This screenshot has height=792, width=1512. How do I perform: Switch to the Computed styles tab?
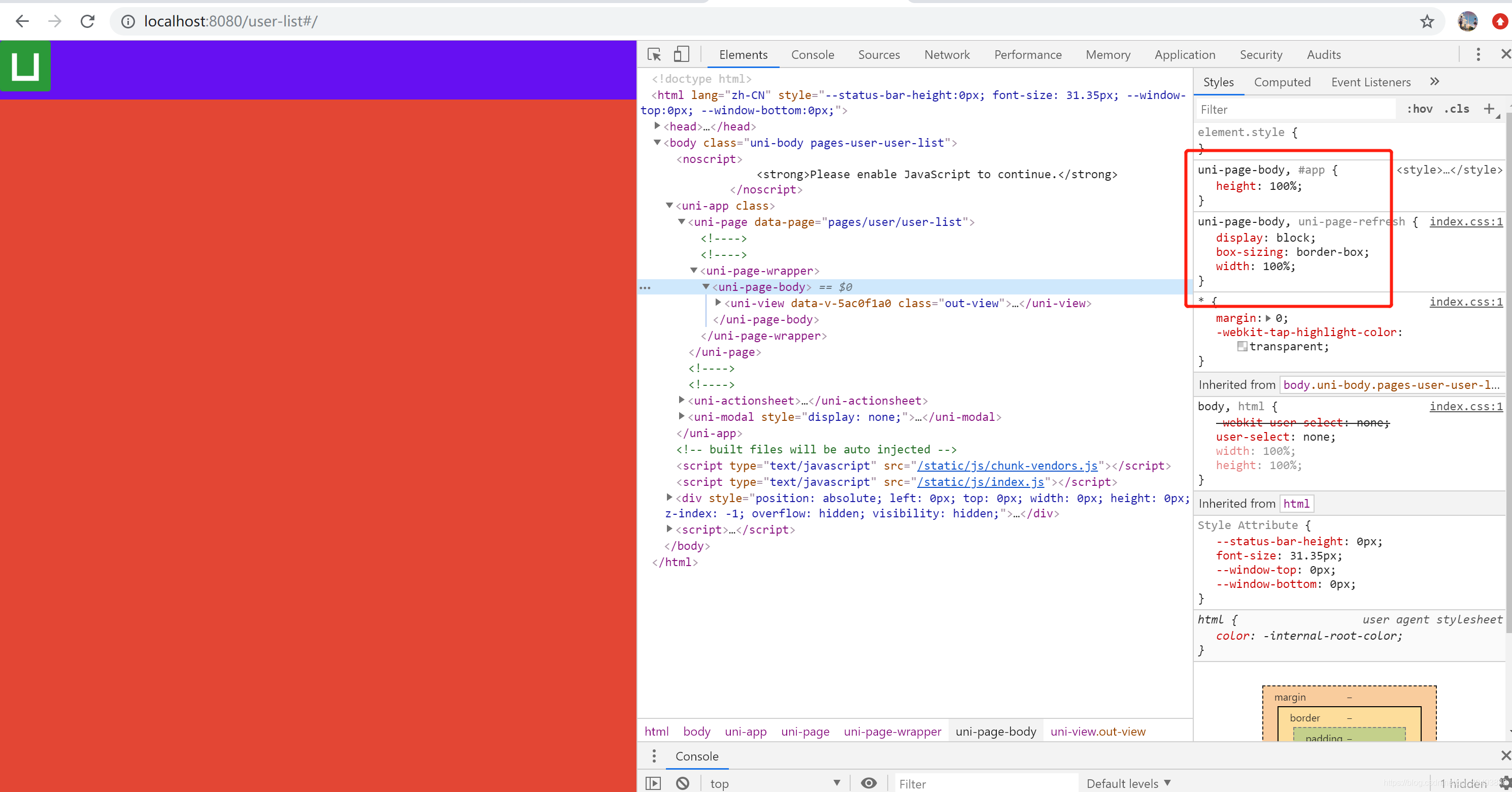(1282, 82)
